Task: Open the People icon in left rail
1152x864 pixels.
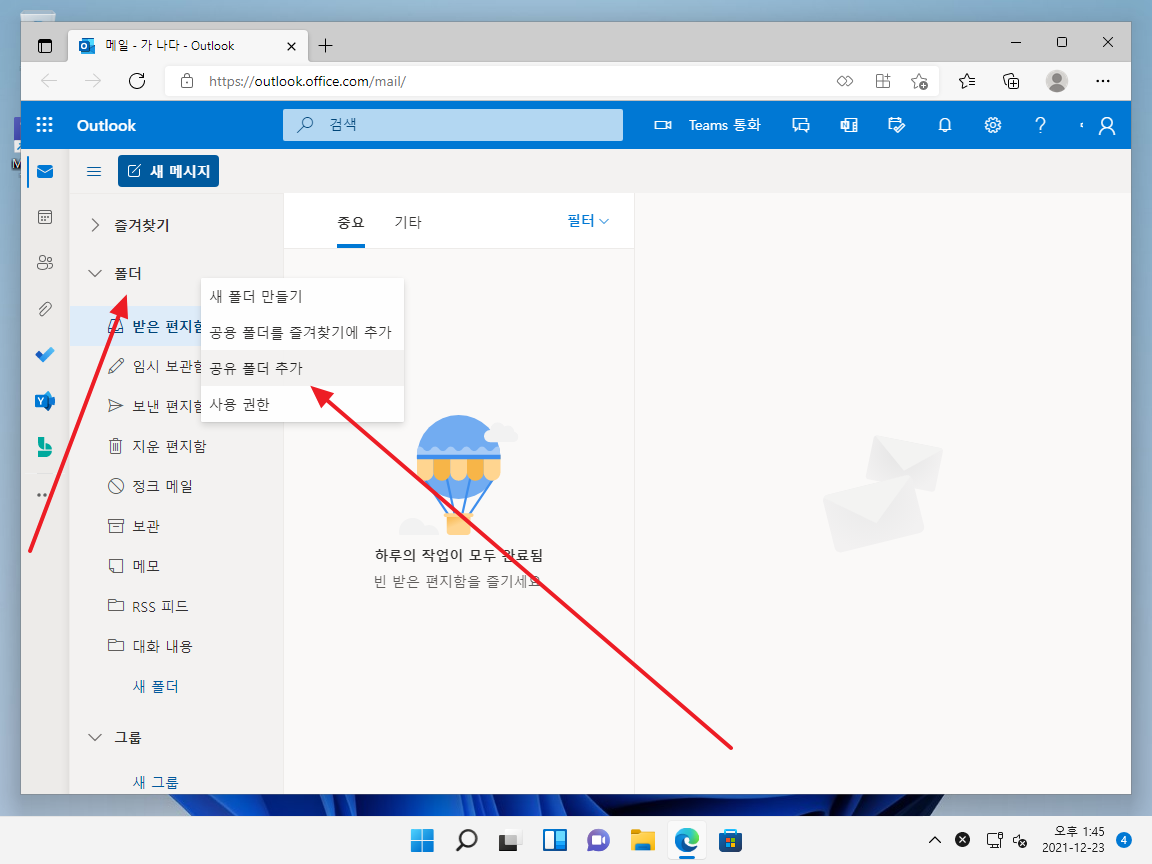Action: [x=45, y=262]
